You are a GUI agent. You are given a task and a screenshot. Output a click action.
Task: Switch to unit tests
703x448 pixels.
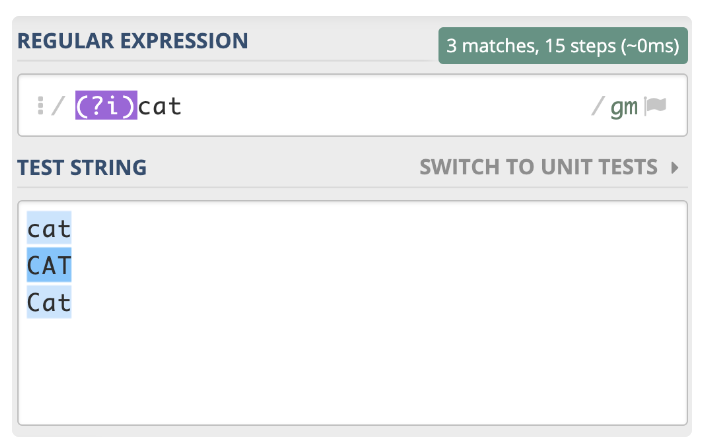pyautogui.click(x=538, y=167)
